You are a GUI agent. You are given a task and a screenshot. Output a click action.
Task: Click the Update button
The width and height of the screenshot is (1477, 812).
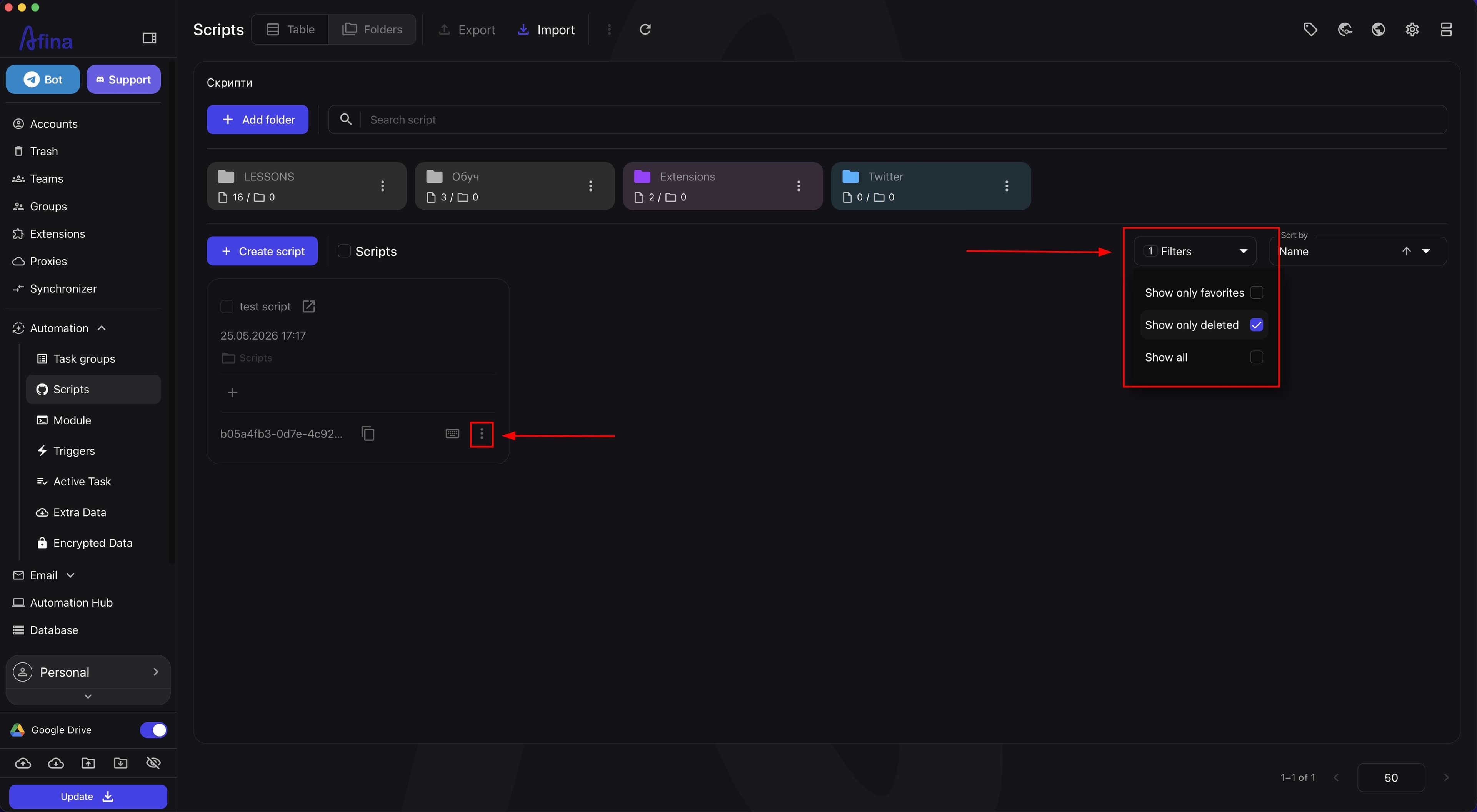pos(88,797)
